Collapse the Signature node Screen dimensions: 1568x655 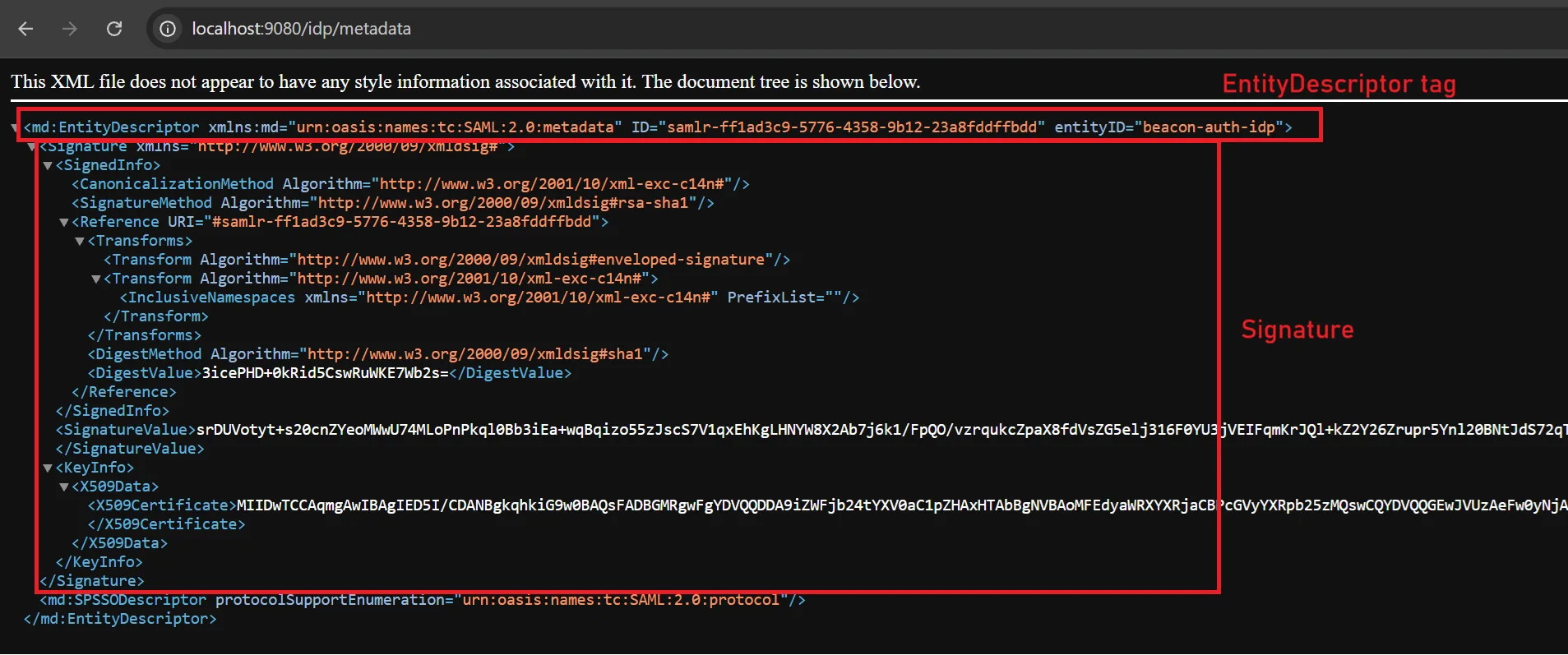[32, 146]
